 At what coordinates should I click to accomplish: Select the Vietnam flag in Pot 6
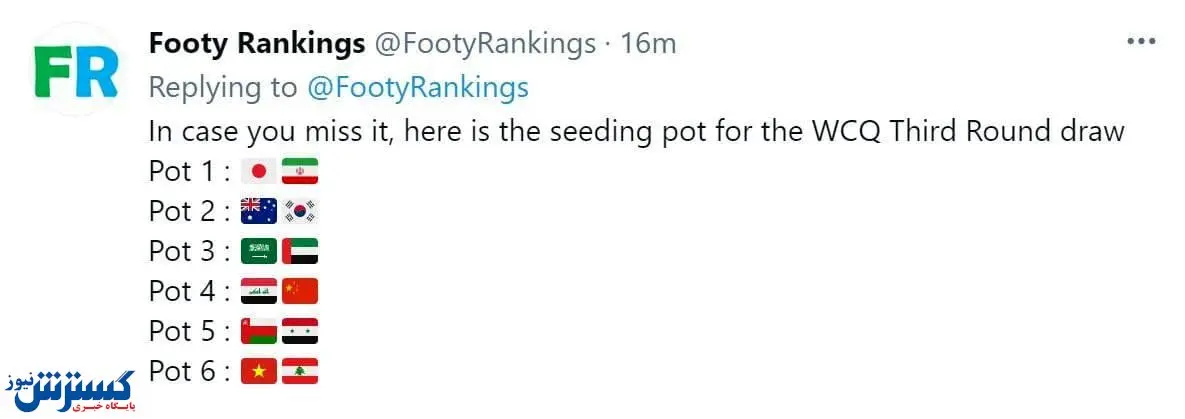[259, 371]
